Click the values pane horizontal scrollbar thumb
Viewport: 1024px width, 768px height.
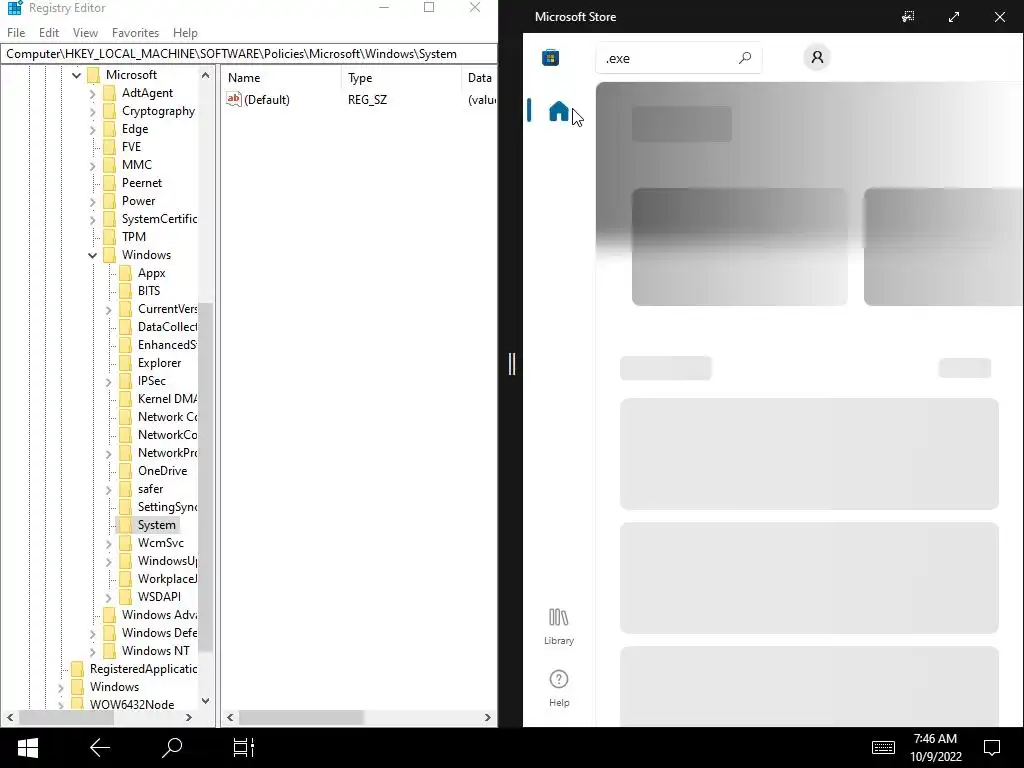(x=300, y=717)
